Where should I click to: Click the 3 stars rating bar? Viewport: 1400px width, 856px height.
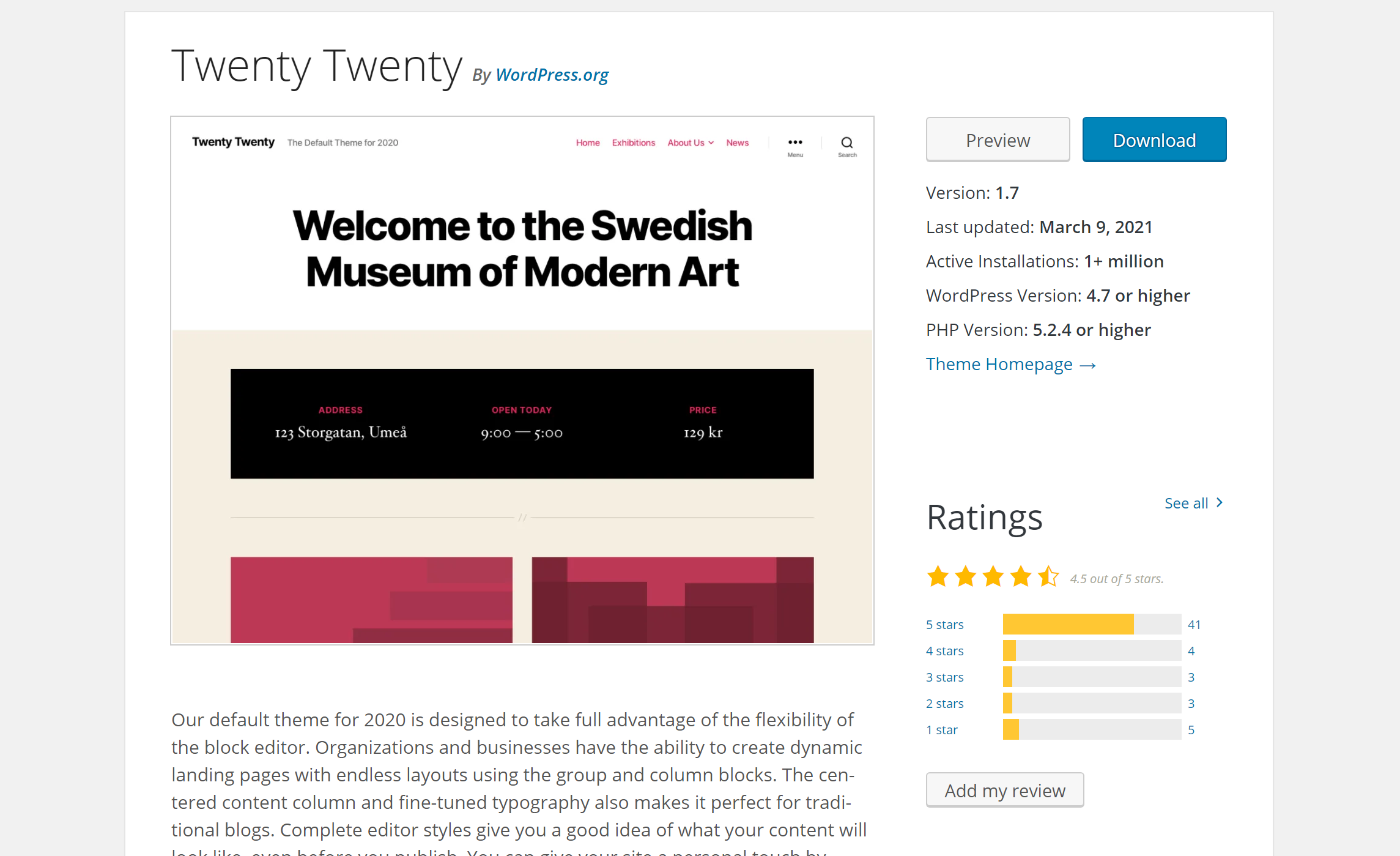click(1092, 677)
